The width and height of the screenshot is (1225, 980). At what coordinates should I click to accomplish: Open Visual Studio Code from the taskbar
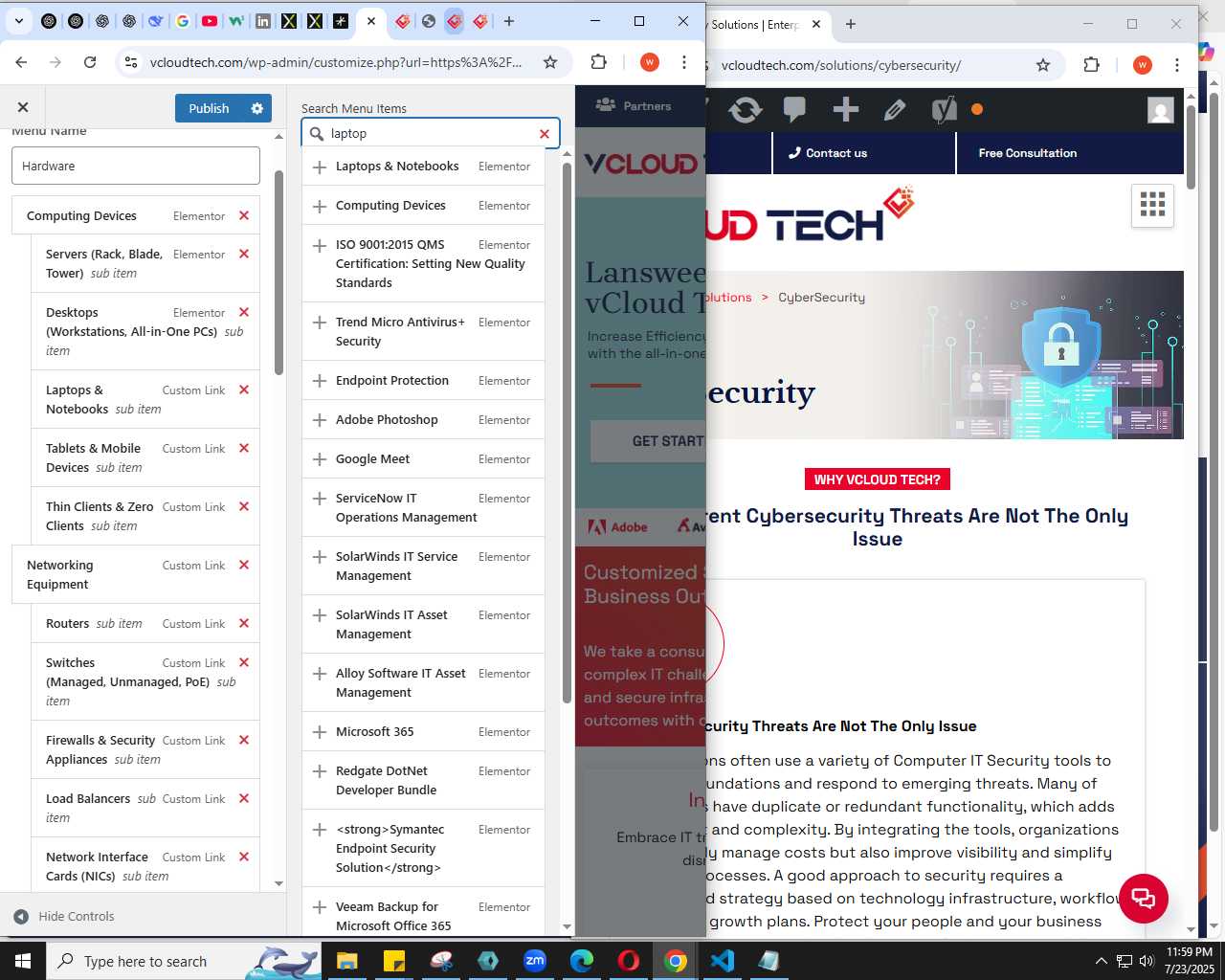click(723, 961)
